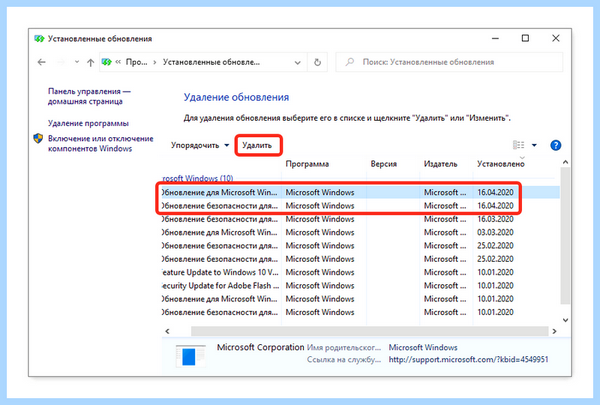Select the security update dated 16.04.2020
The height and width of the screenshot is (405, 600).
(x=360, y=206)
